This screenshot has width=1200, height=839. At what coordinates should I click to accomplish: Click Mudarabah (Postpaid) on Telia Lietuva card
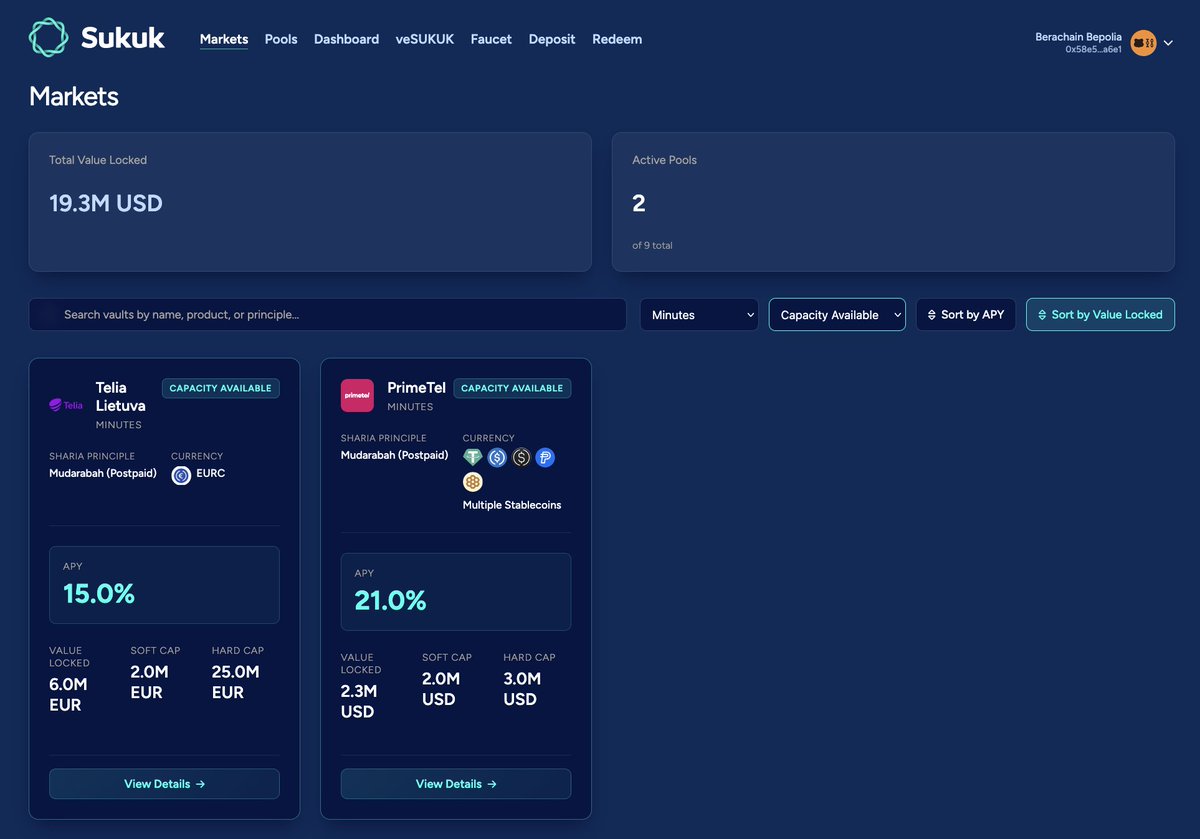click(x=103, y=473)
